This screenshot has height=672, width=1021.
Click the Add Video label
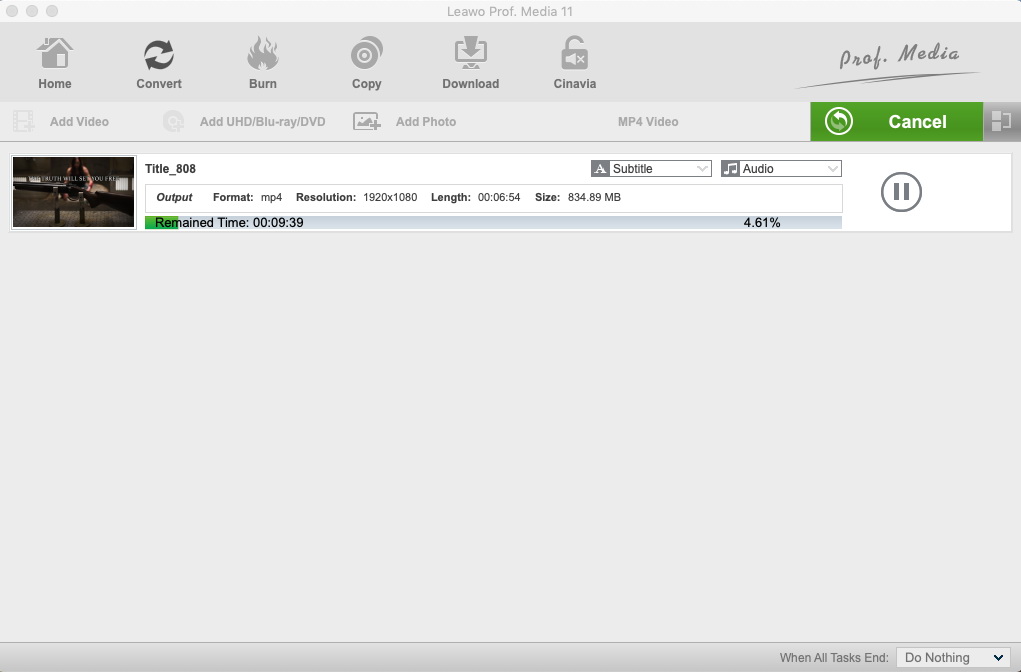[x=79, y=122]
